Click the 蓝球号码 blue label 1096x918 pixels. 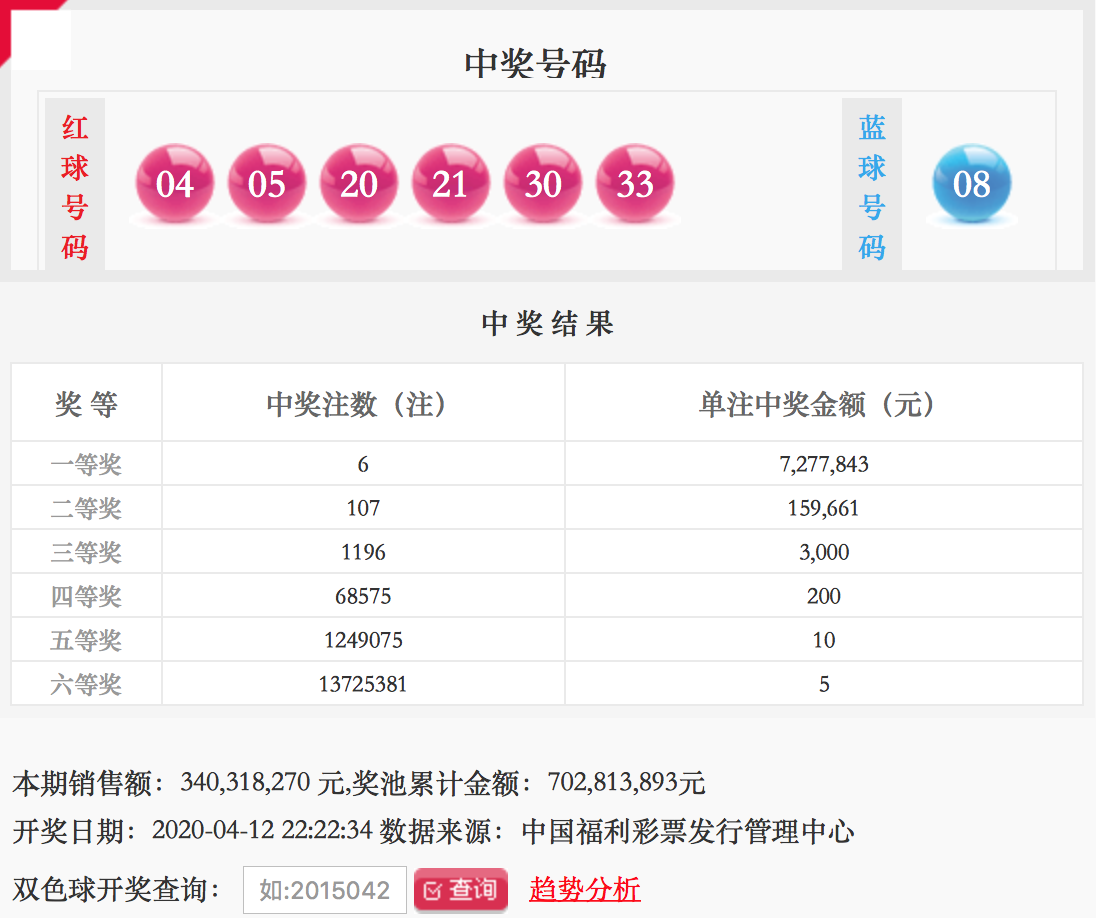[872, 186]
